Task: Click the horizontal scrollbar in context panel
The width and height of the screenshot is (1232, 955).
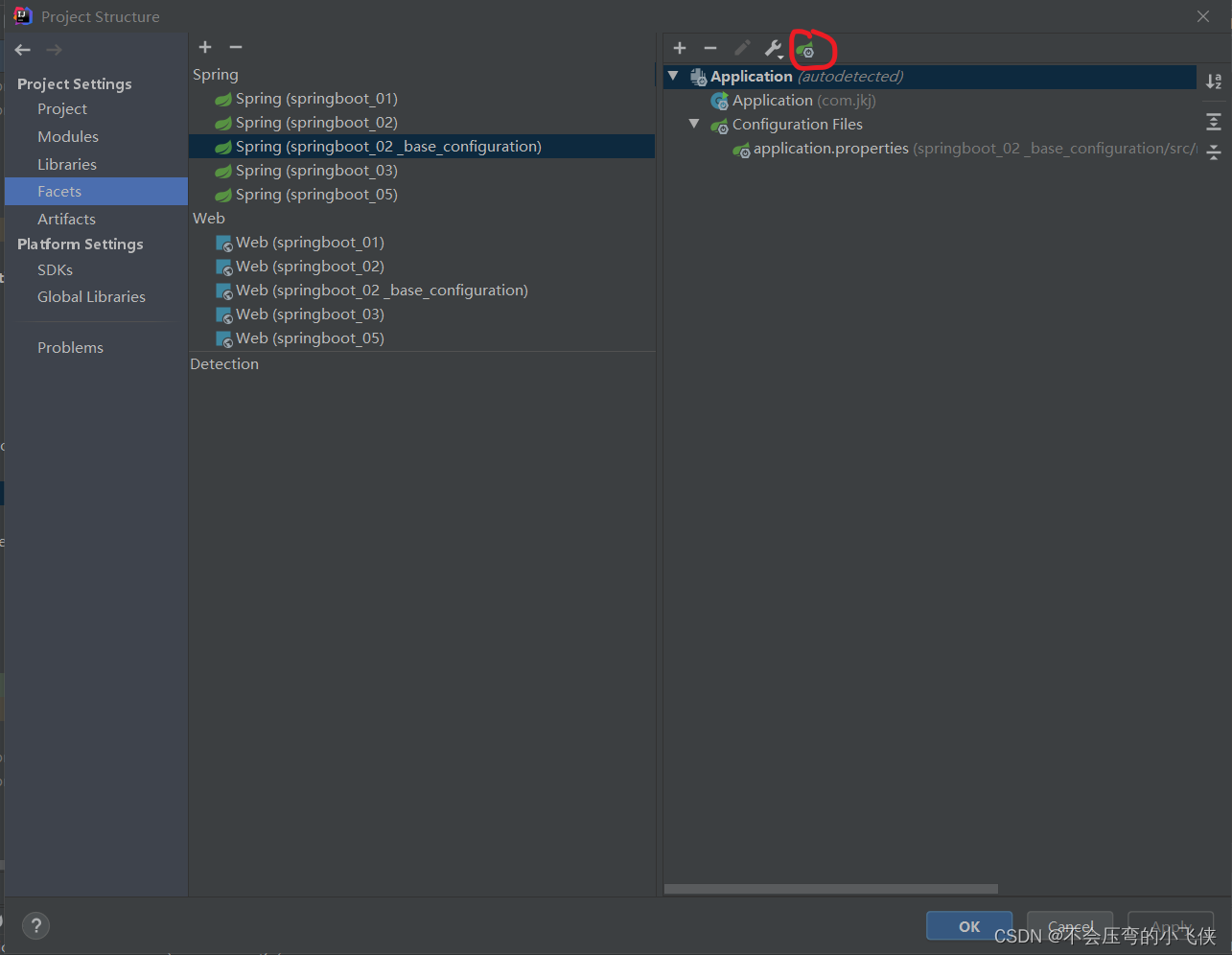Action: point(831,889)
